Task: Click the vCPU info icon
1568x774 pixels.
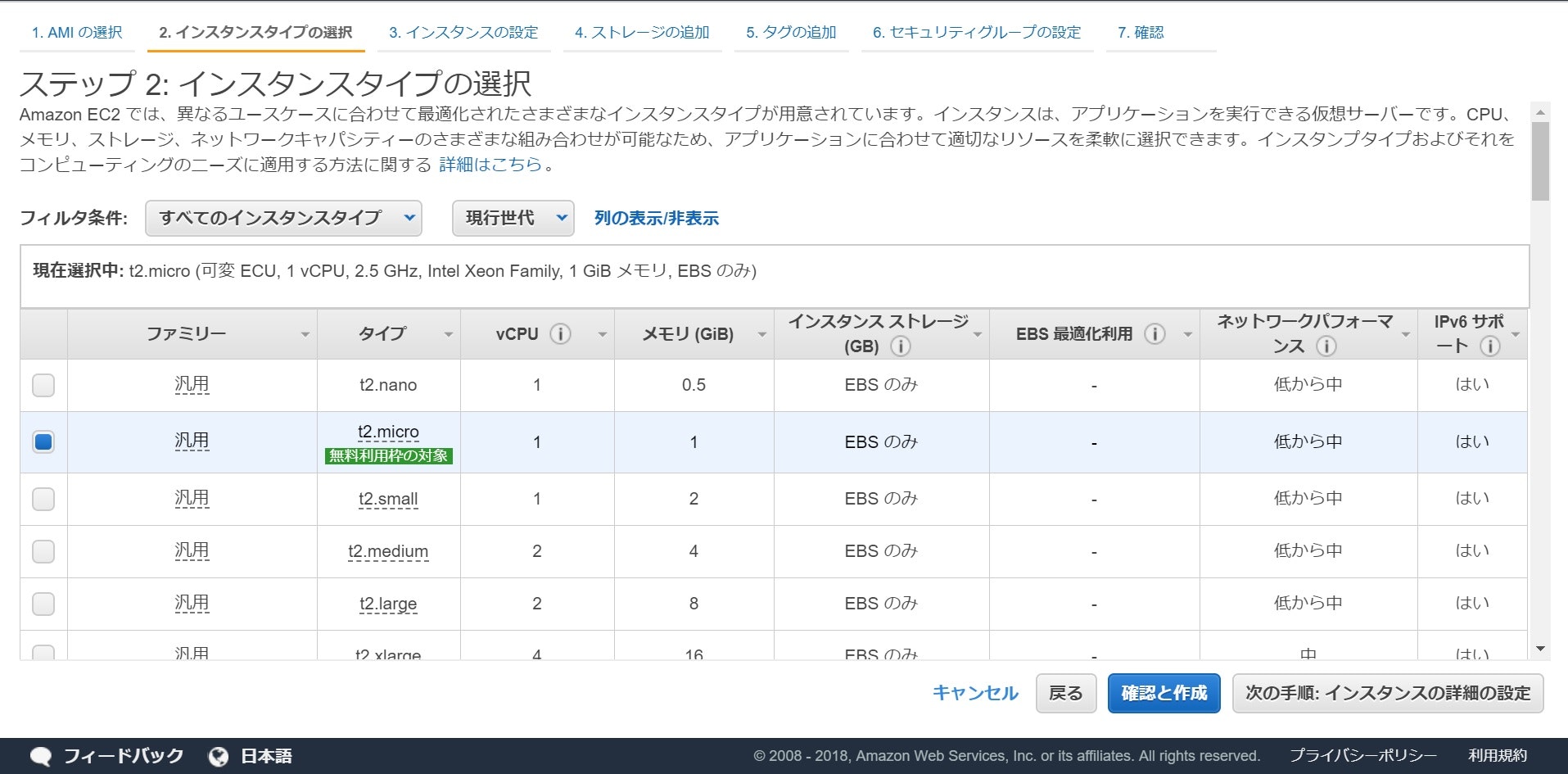Action: 560,333
